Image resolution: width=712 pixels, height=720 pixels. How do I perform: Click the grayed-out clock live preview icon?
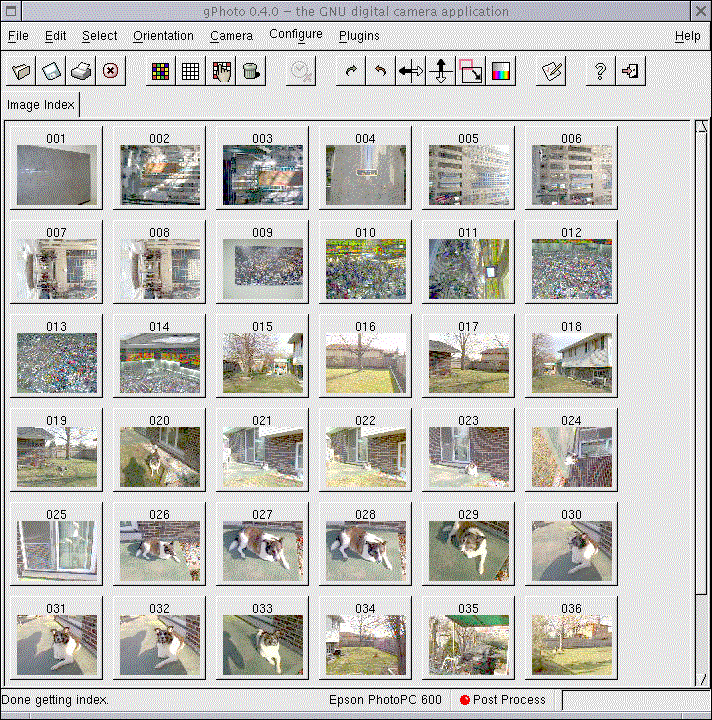click(301, 71)
